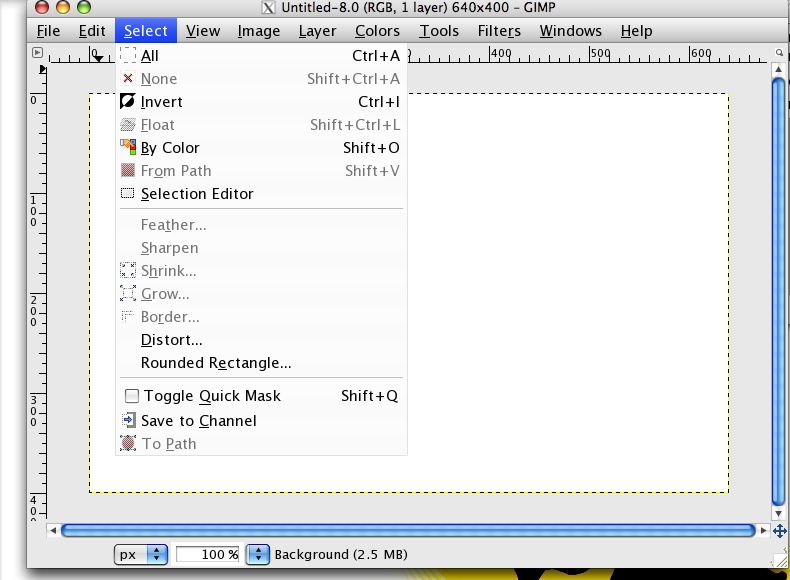Screen dimensions: 790x580
Task: Click the Select All dashed-rectangle icon
Action: [128, 55]
